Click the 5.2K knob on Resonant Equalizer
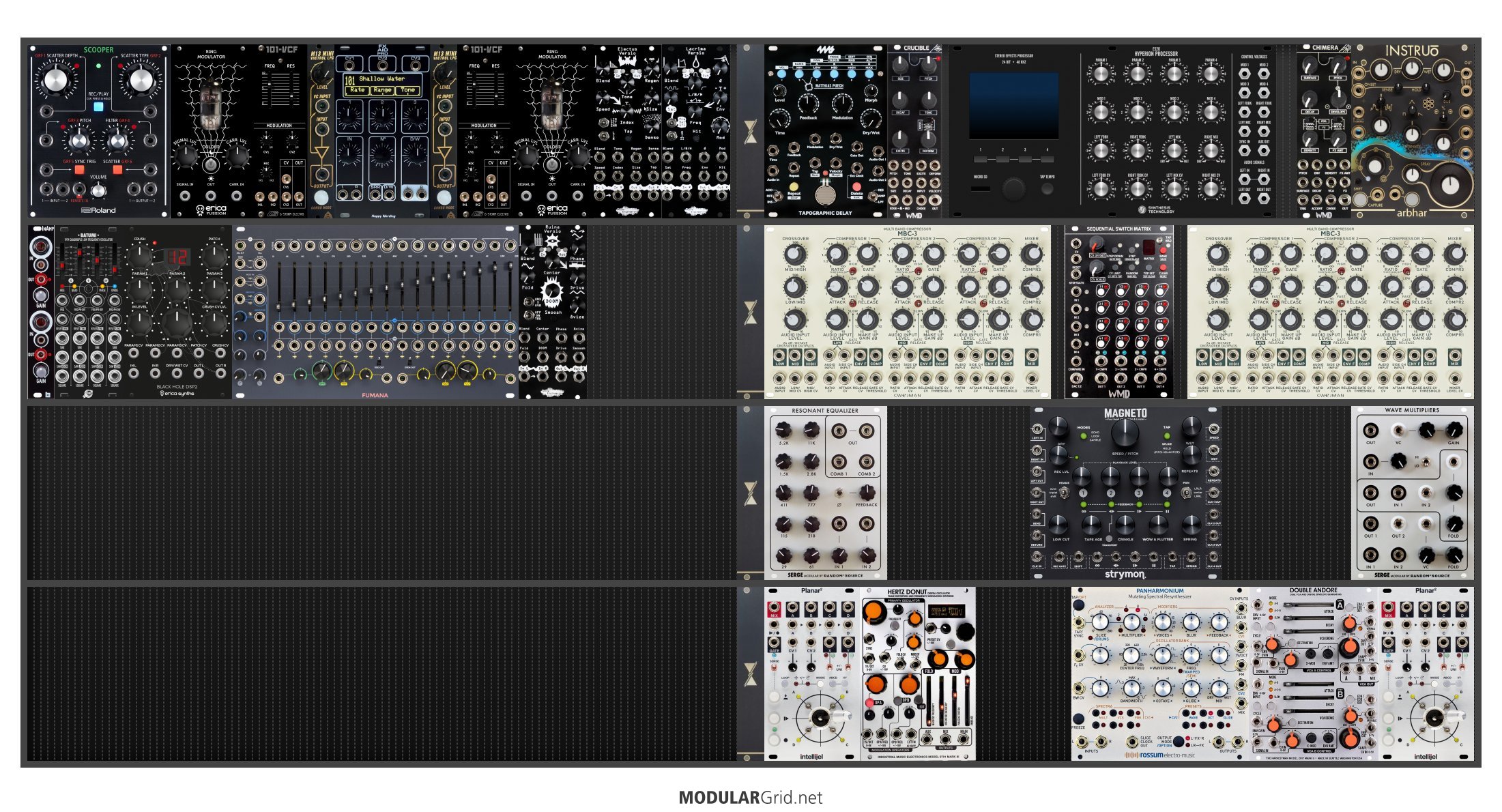Viewport: 1502px width, 812px height. (x=783, y=430)
